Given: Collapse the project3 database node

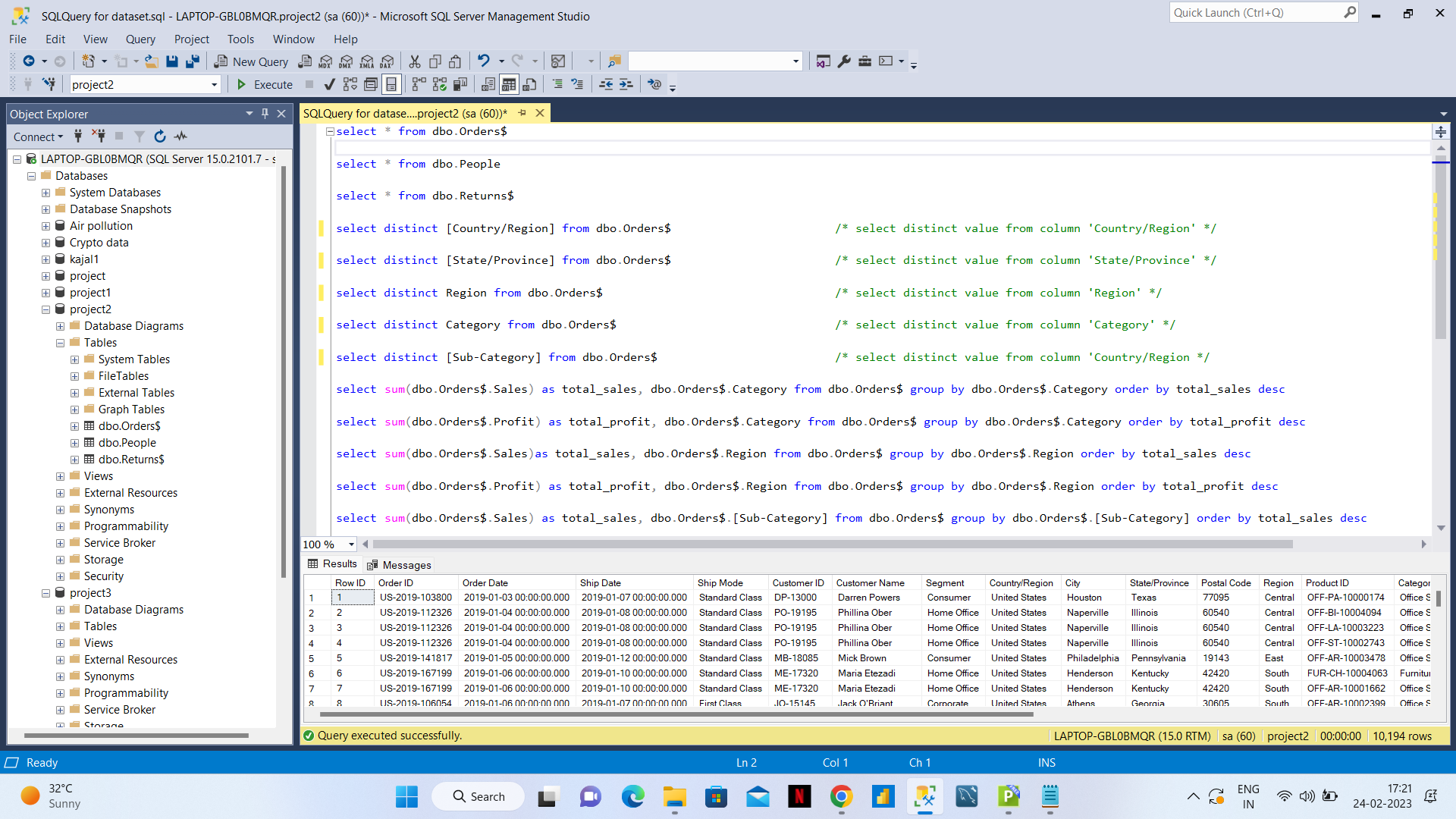Looking at the screenshot, I should pyautogui.click(x=45, y=593).
